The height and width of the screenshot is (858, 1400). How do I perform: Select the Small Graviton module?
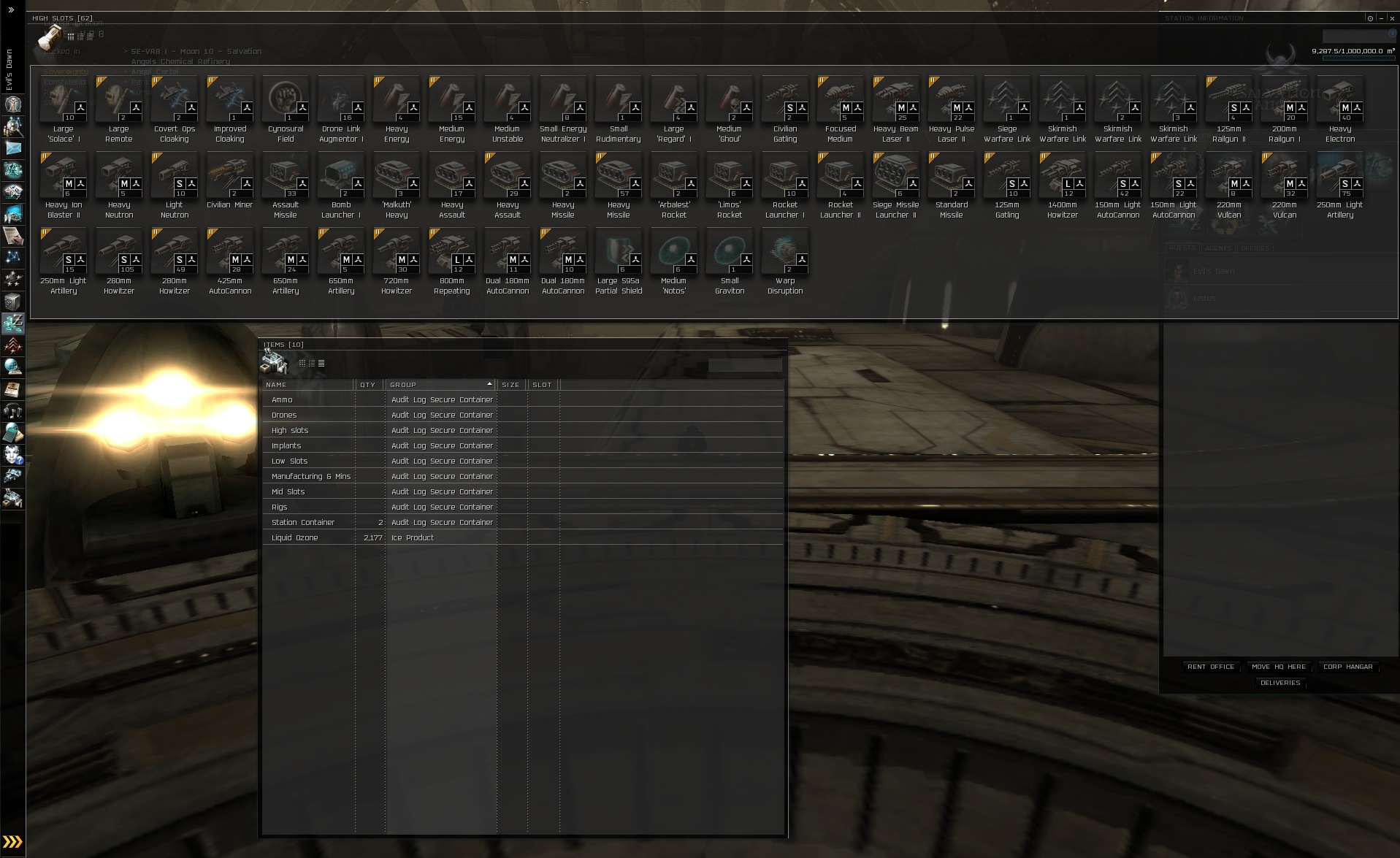click(730, 261)
